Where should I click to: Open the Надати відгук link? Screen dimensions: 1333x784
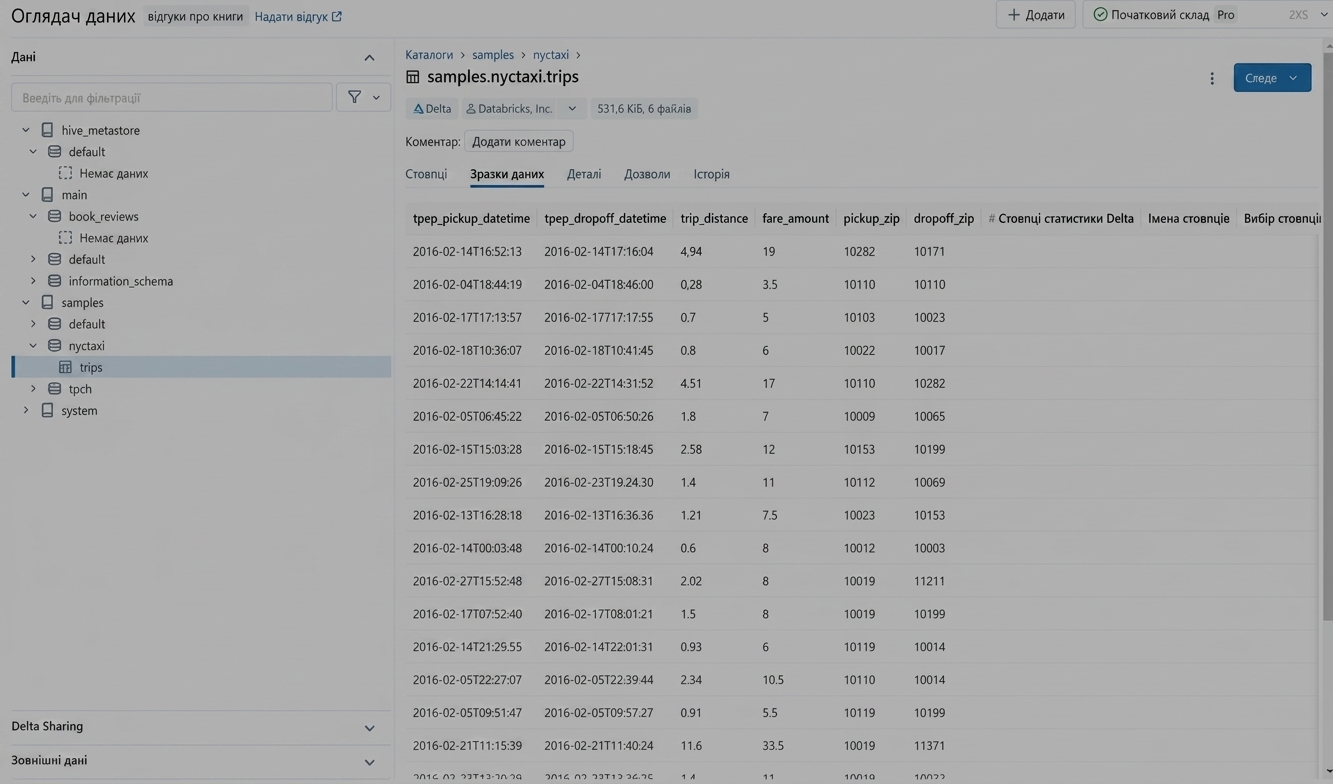click(x=298, y=16)
